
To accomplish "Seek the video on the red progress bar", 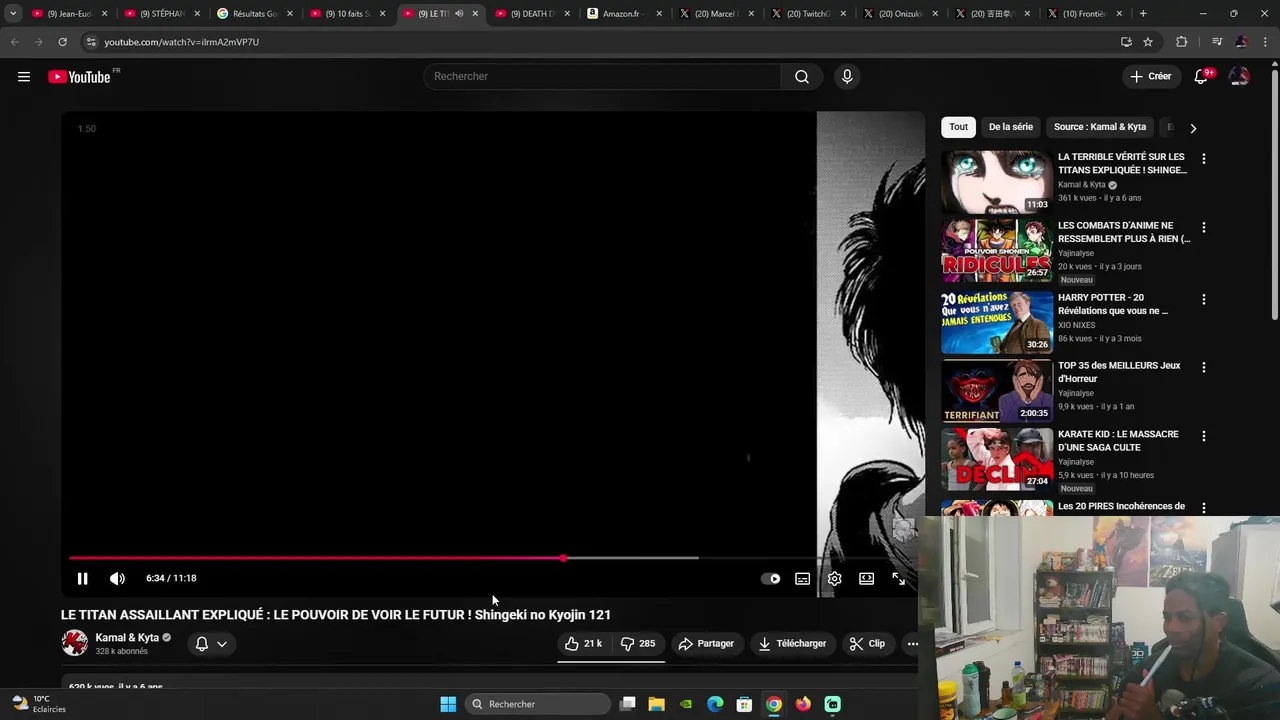I will point(316,558).
